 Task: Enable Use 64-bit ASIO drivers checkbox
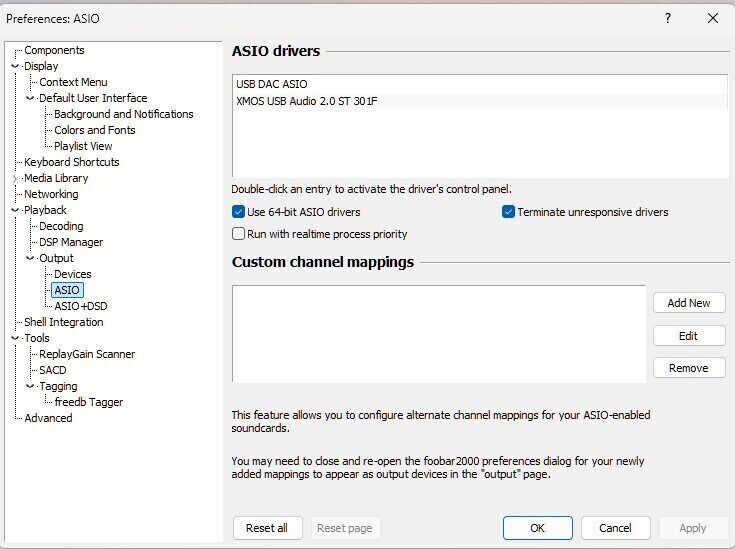(239, 212)
